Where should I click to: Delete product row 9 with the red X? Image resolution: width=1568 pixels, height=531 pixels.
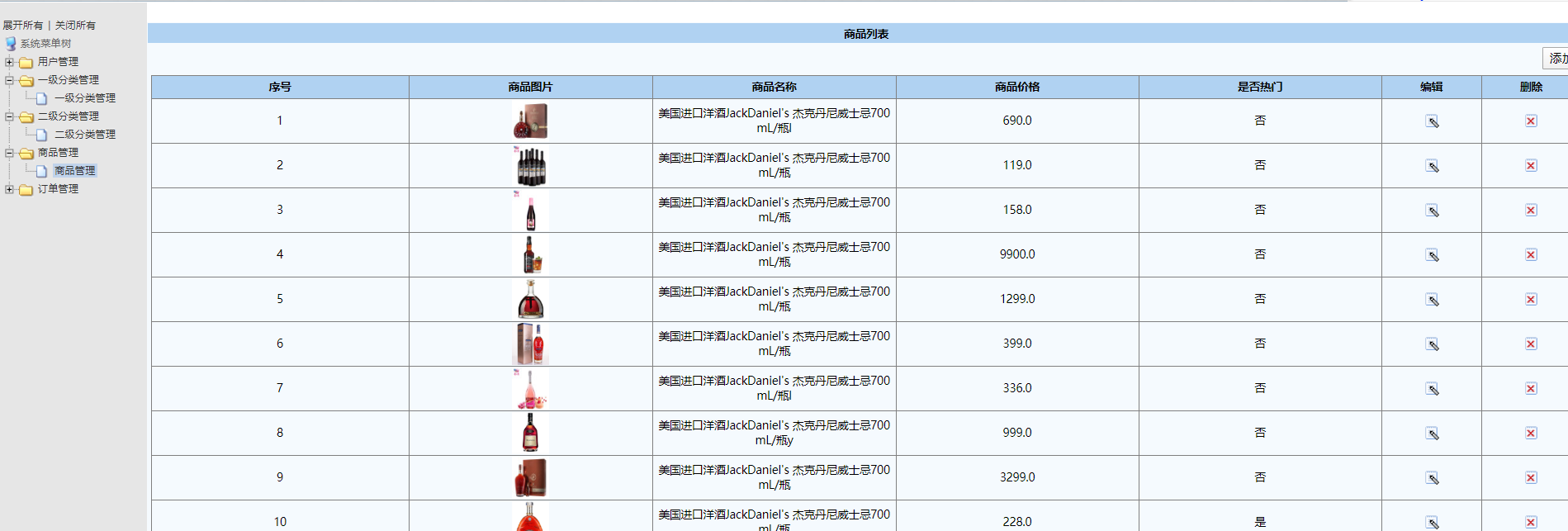tap(1531, 477)
